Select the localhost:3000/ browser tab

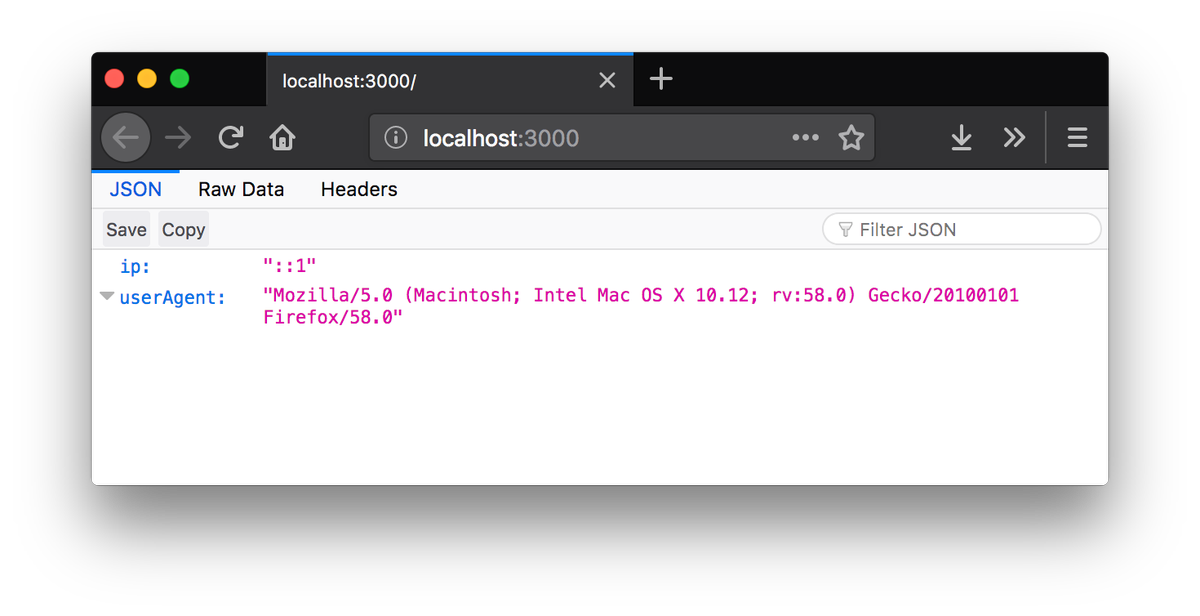[450, 80]
